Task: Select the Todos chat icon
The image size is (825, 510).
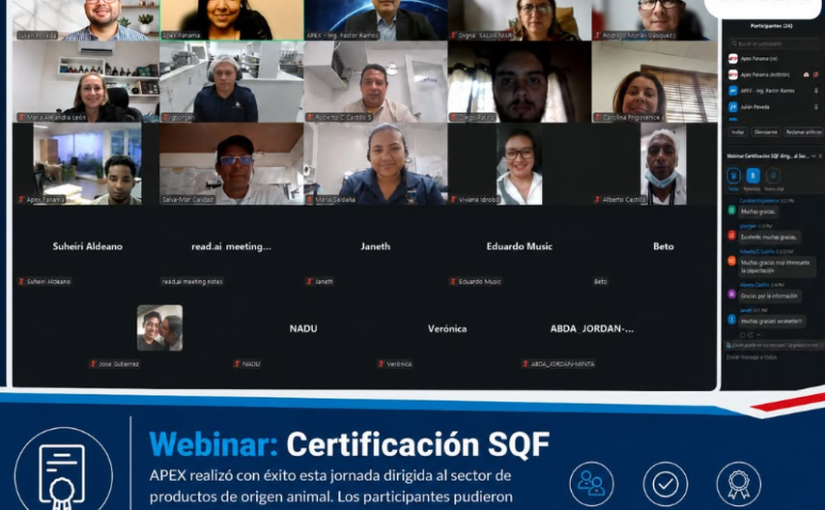Action: tap(733, 176)
